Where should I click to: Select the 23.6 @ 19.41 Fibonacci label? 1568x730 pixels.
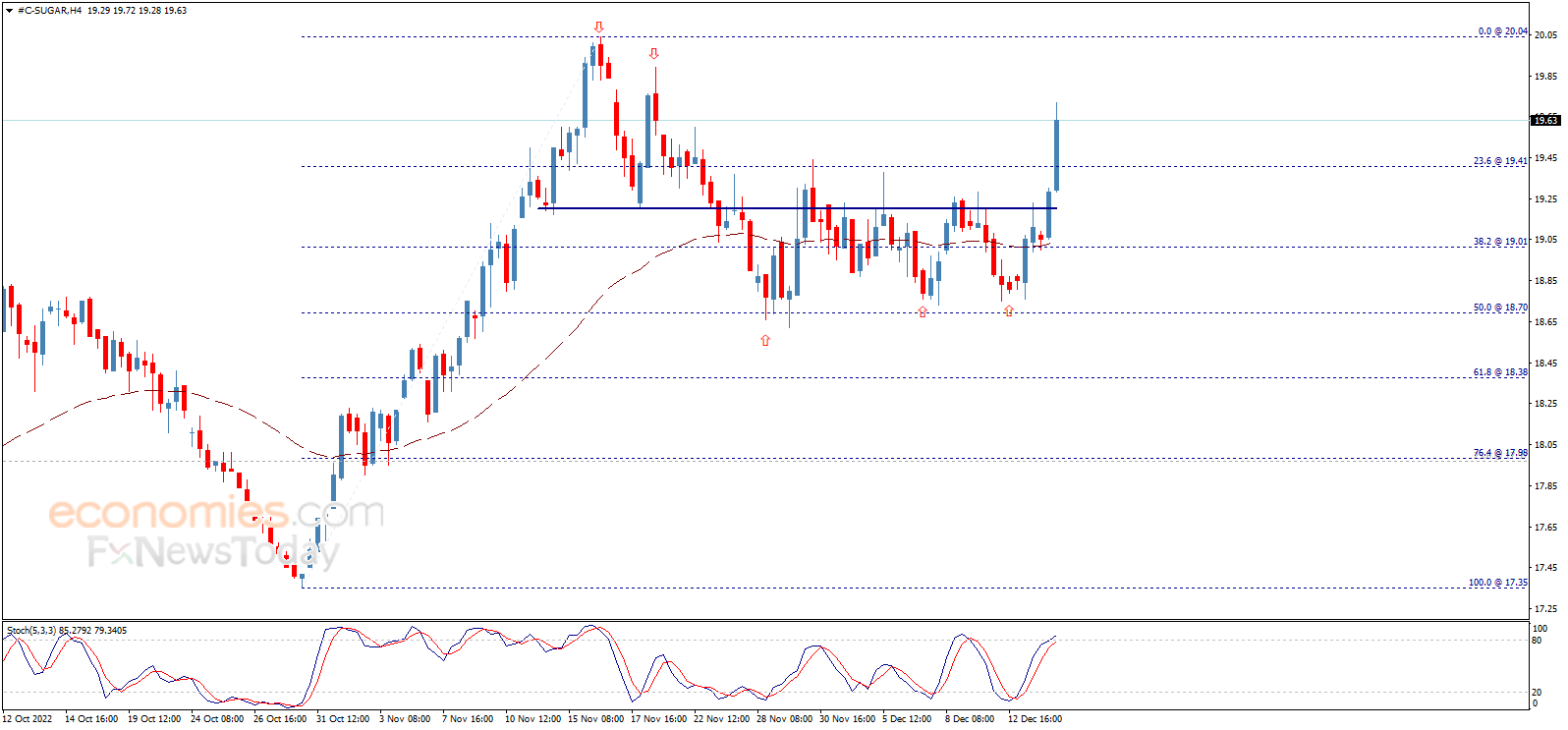click(x=1499, y=161)
